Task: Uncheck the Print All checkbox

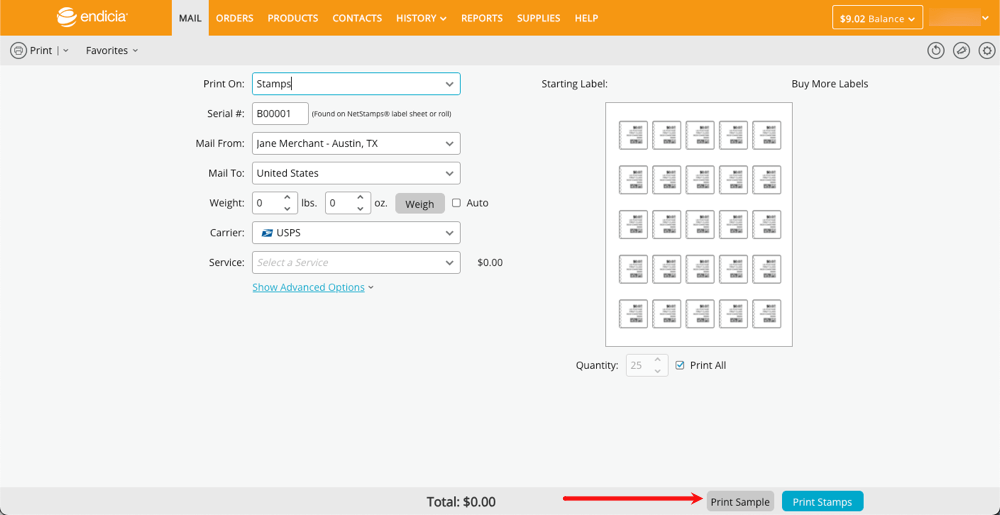Action: pos(679,365)
